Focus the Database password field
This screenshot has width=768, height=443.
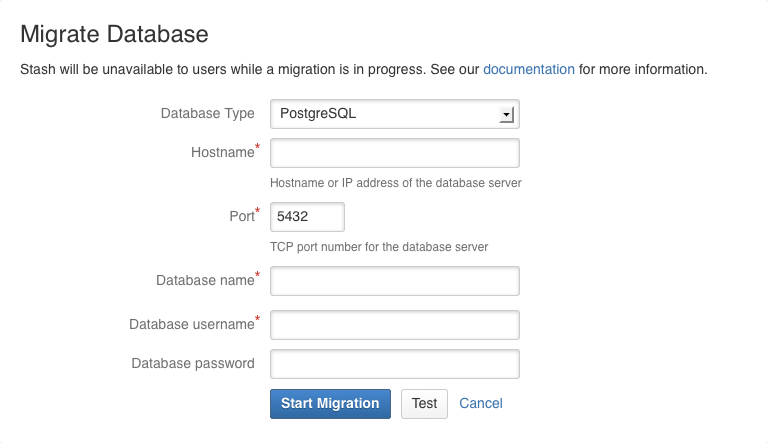[394, 364]
